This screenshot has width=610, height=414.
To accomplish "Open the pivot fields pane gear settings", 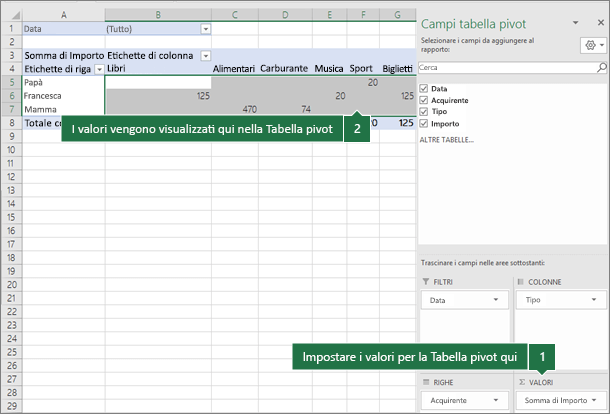I will click(x=594, y=46).
